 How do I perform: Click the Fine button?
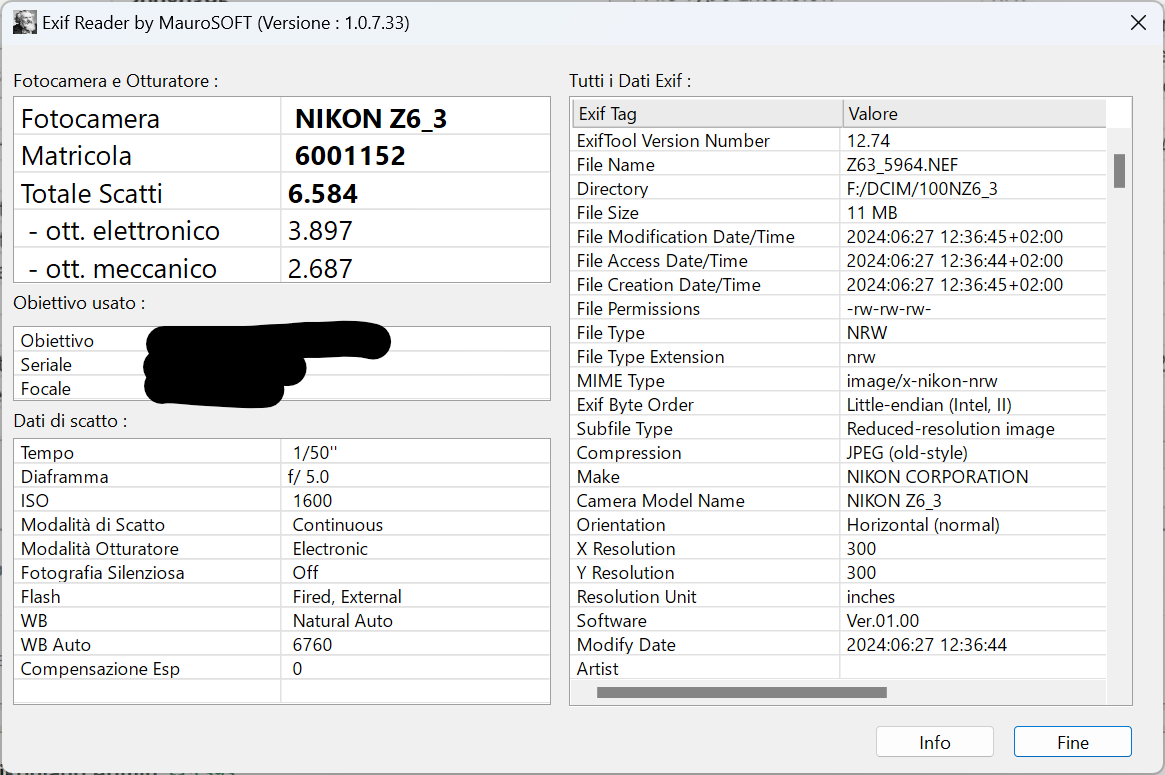coord(1072,742)
